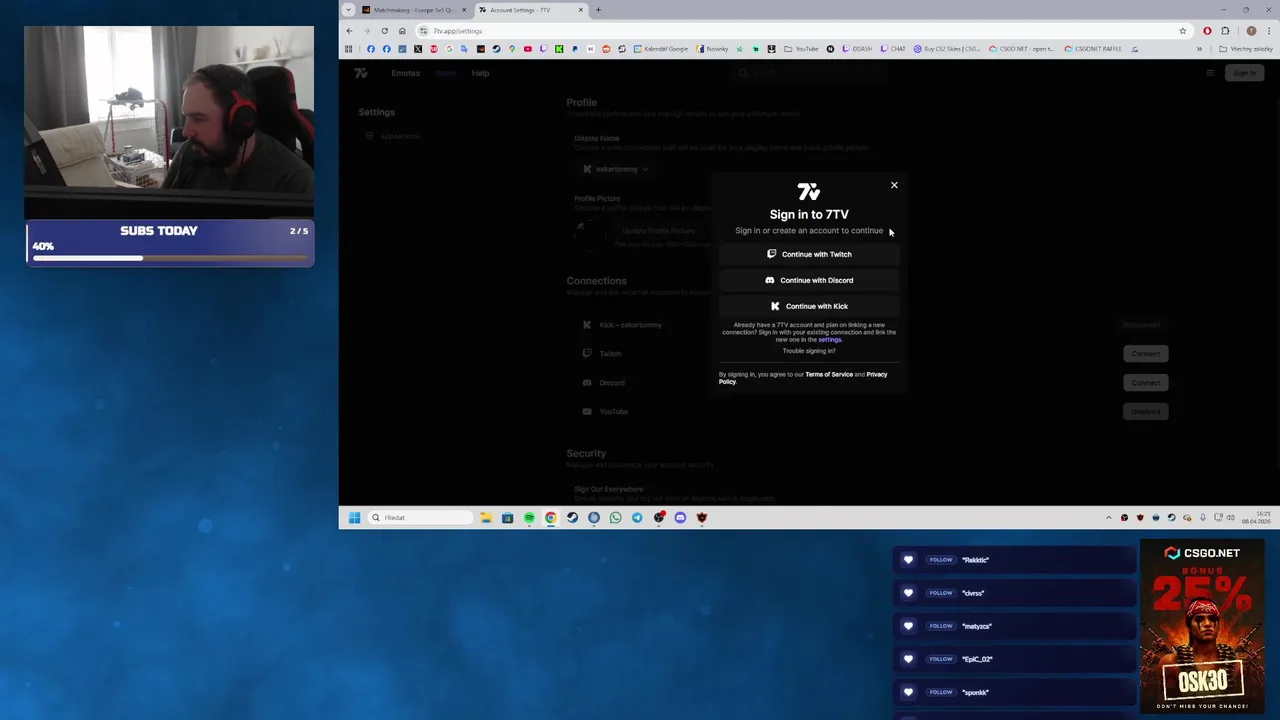Viewport: 1280px width, 720px height.
Task: Open File Explorer from taskbar
Action: [485, 518]
